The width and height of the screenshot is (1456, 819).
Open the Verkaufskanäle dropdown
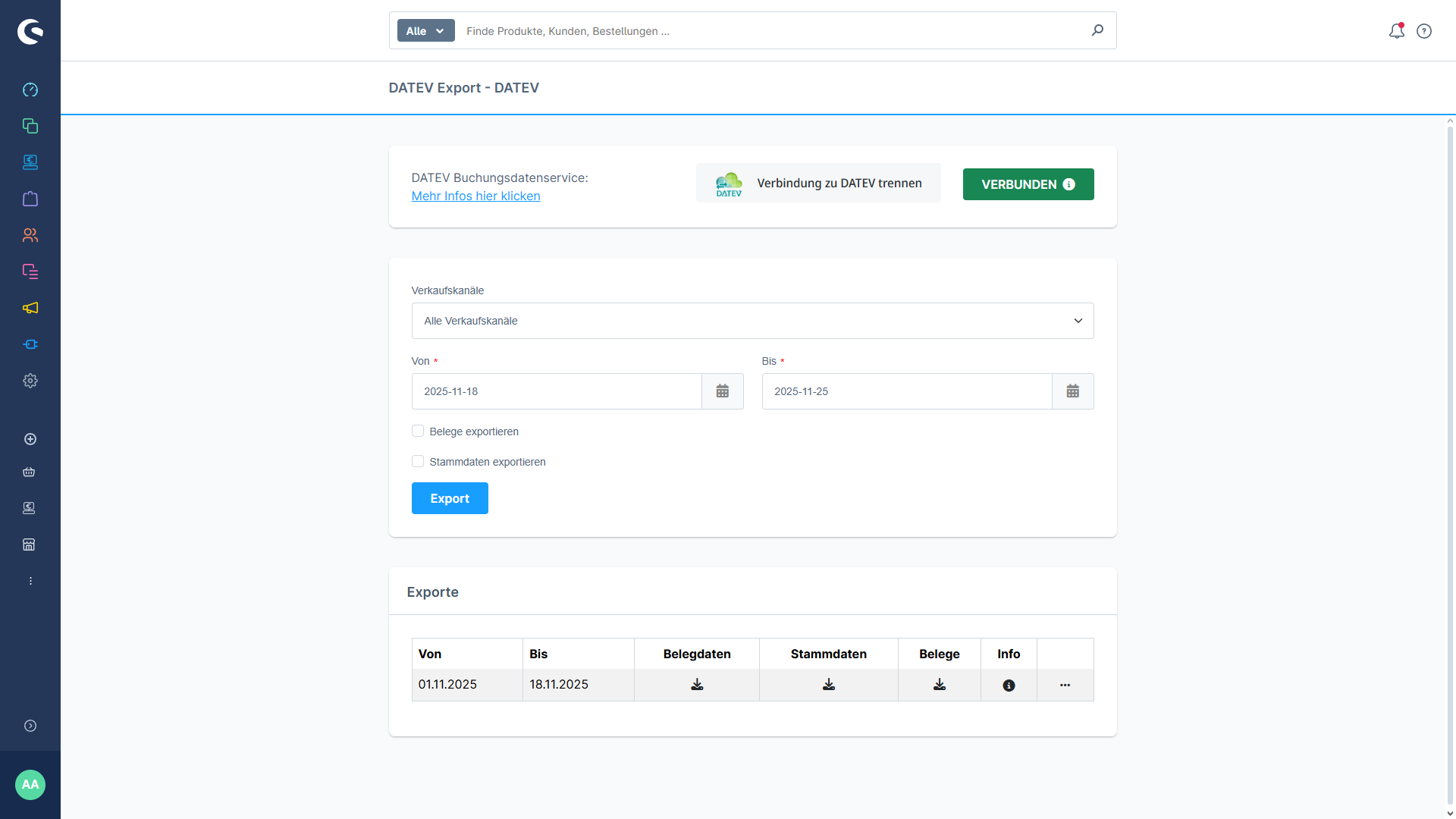(752, 321)
